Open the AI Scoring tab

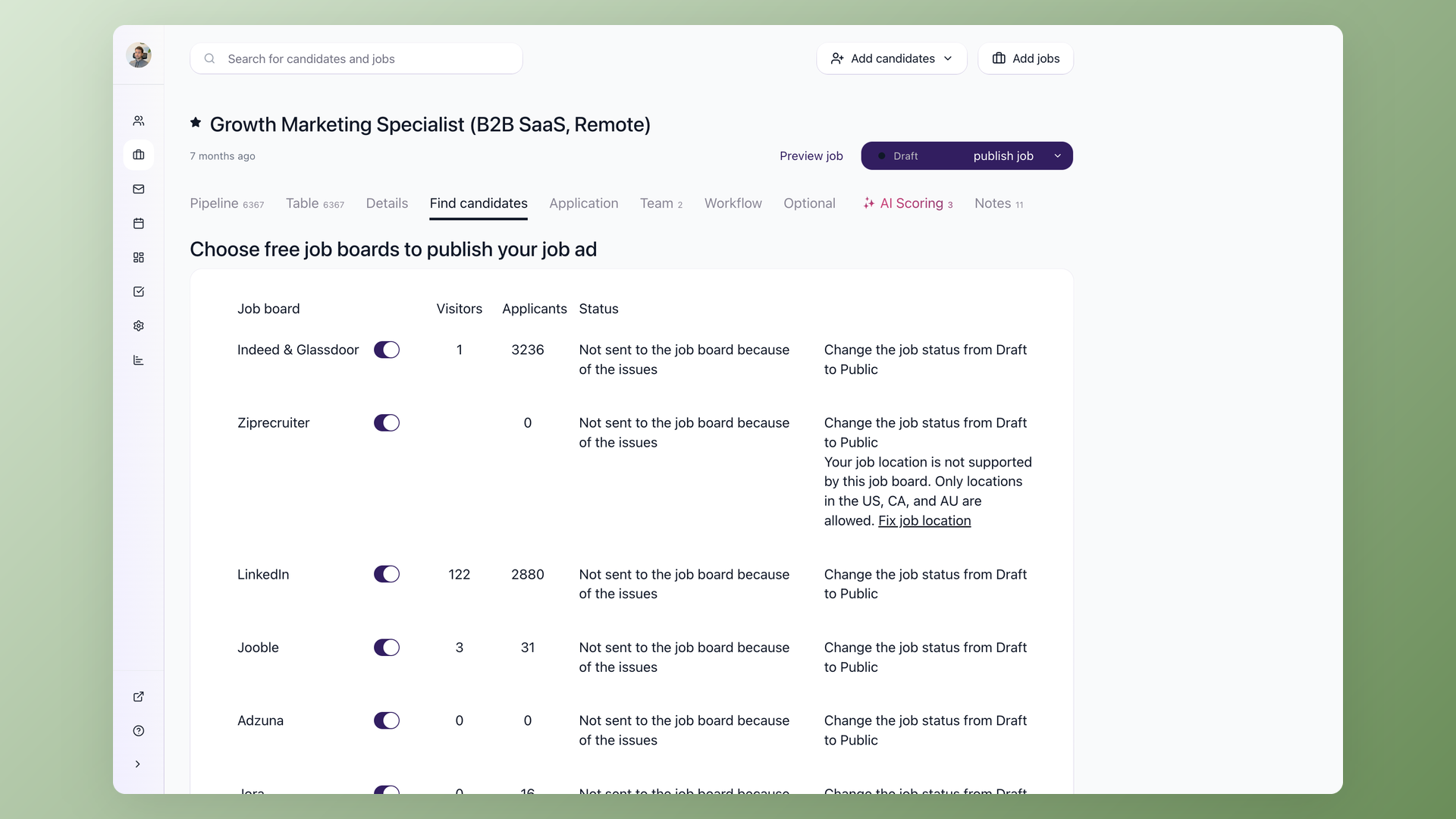click(908, 203)
